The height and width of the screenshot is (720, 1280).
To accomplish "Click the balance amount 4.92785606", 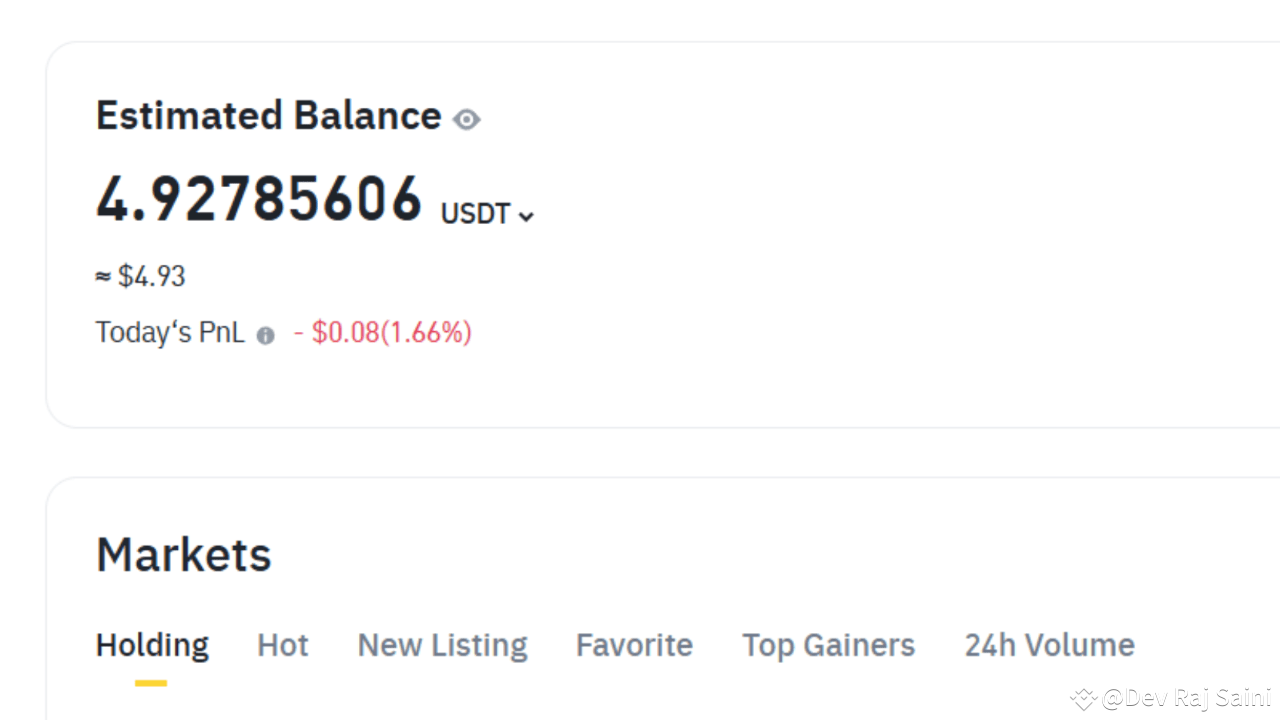I will tap(259, 199).
